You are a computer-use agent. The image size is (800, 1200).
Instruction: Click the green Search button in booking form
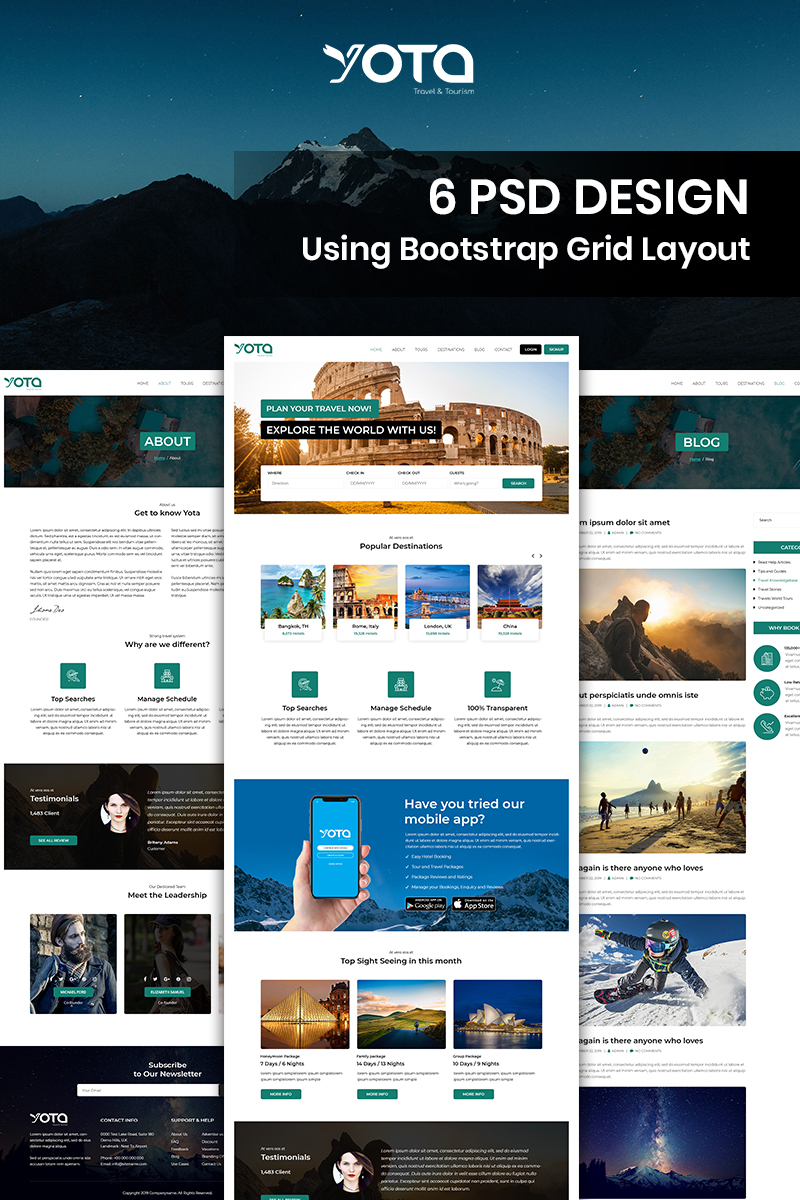(518, 483)
